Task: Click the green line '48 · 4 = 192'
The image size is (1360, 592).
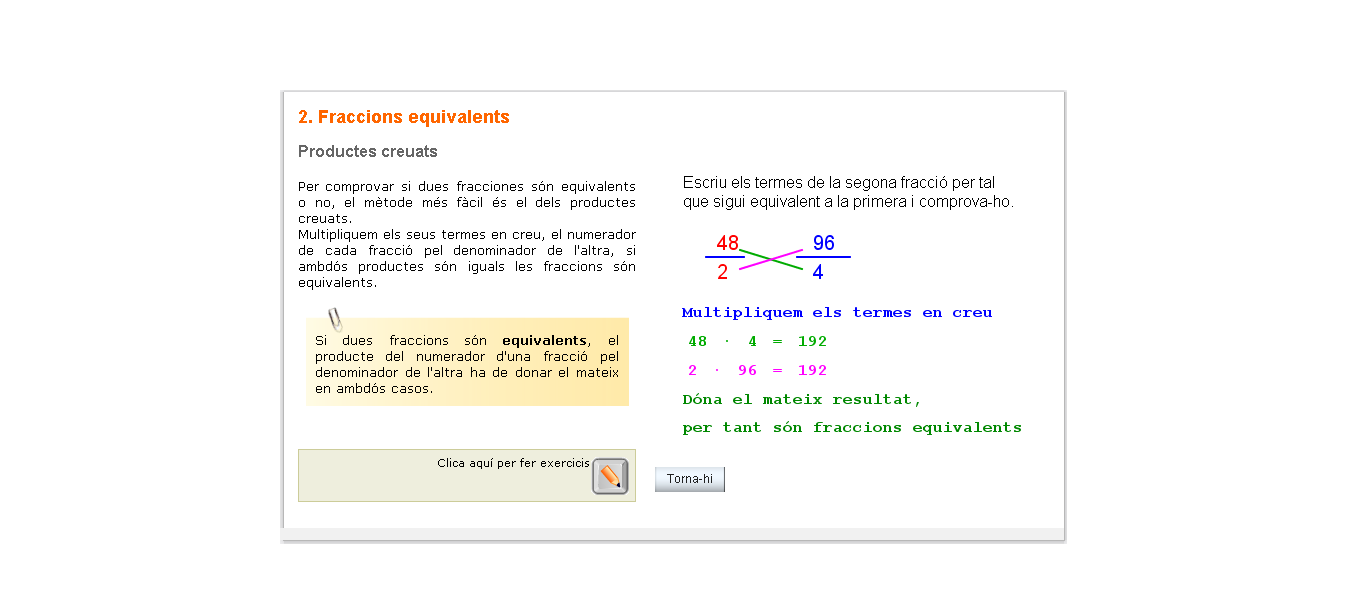Action: click(757, 342)
